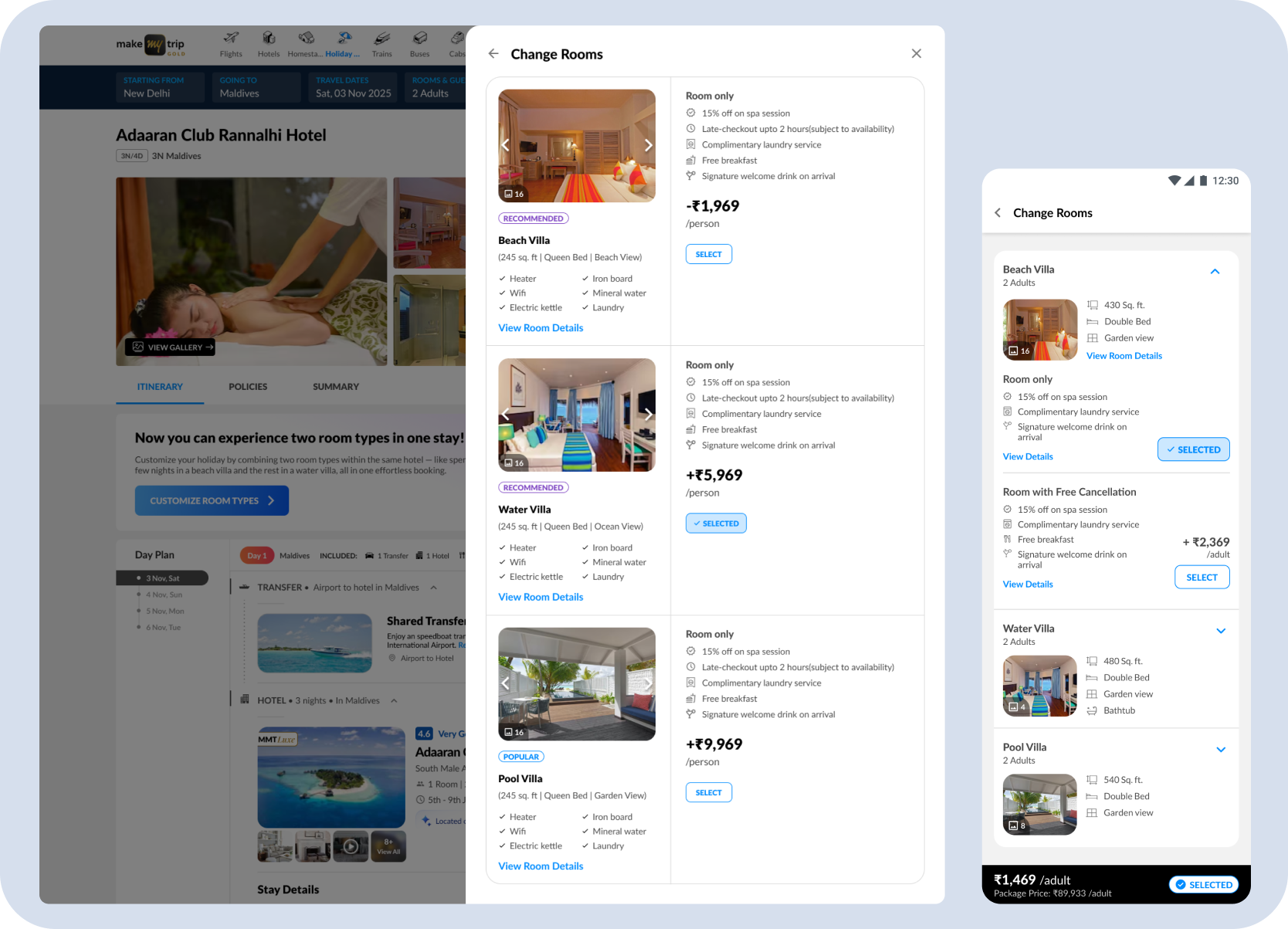This screenshot has height=929, width=1288.
Task: Open the MMT Luxe aerial island photo
Action: click(x=331, y=777)
